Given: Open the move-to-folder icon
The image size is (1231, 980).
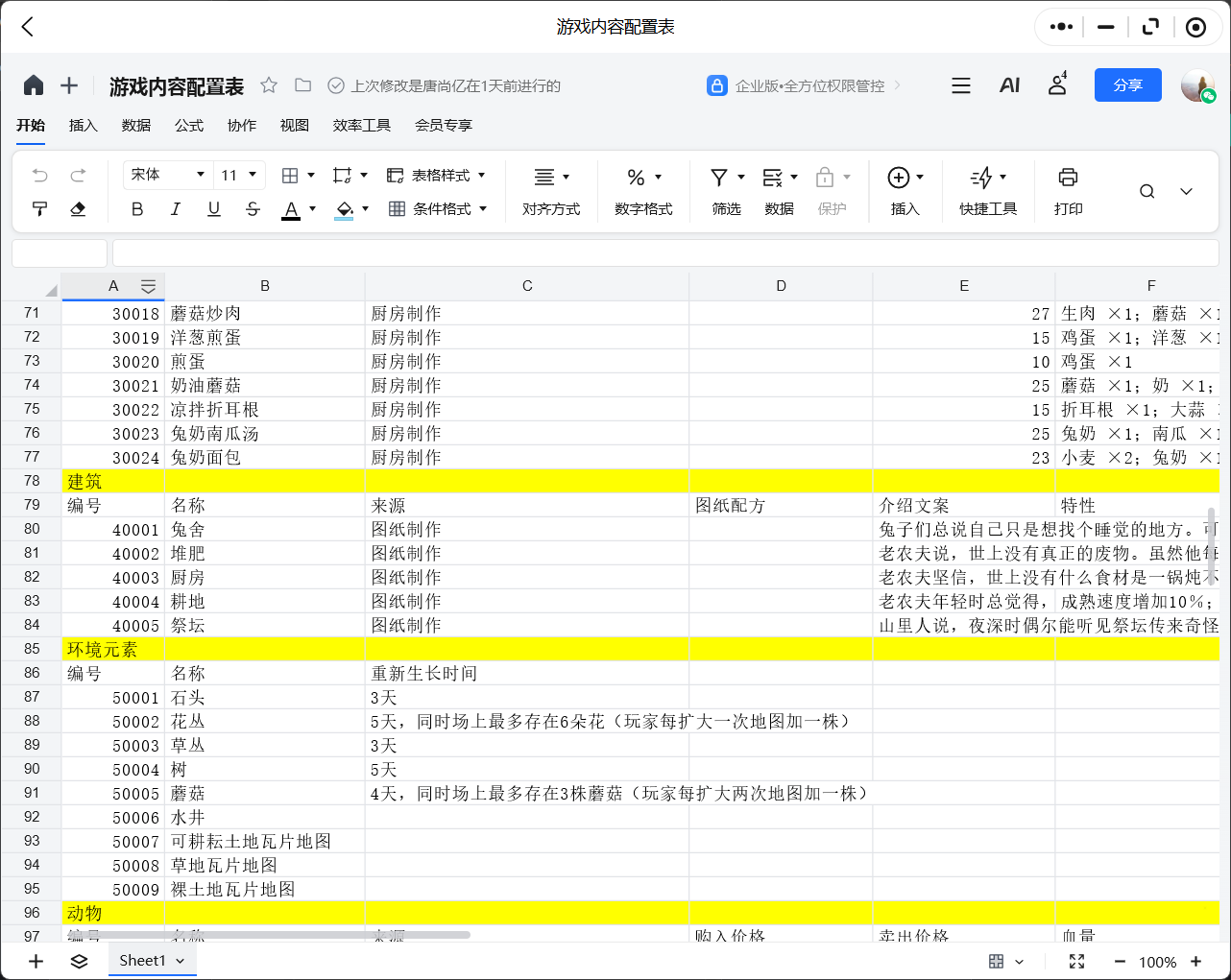Looking at the screenshot, I should coord(302,85).
